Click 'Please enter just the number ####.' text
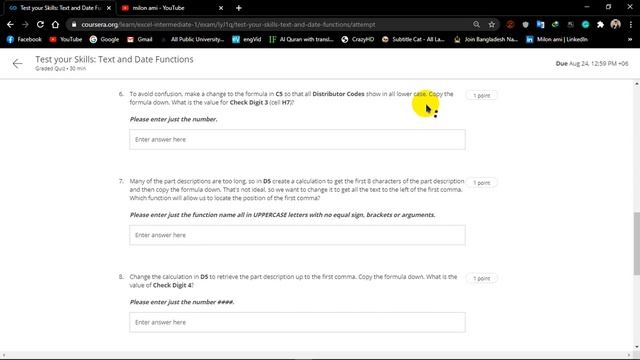The width and height of the screenshot is (640, 360). pos(182,302)
